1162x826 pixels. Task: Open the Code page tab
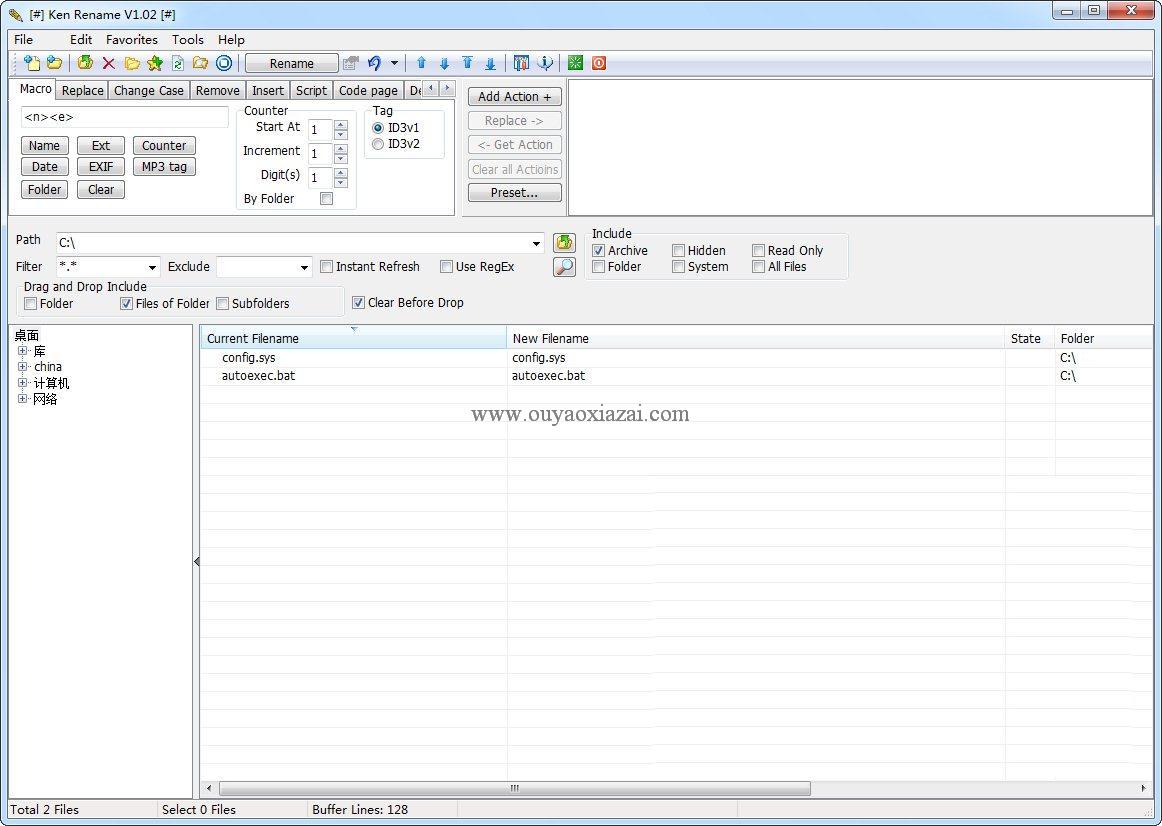(x=368, y=90)
